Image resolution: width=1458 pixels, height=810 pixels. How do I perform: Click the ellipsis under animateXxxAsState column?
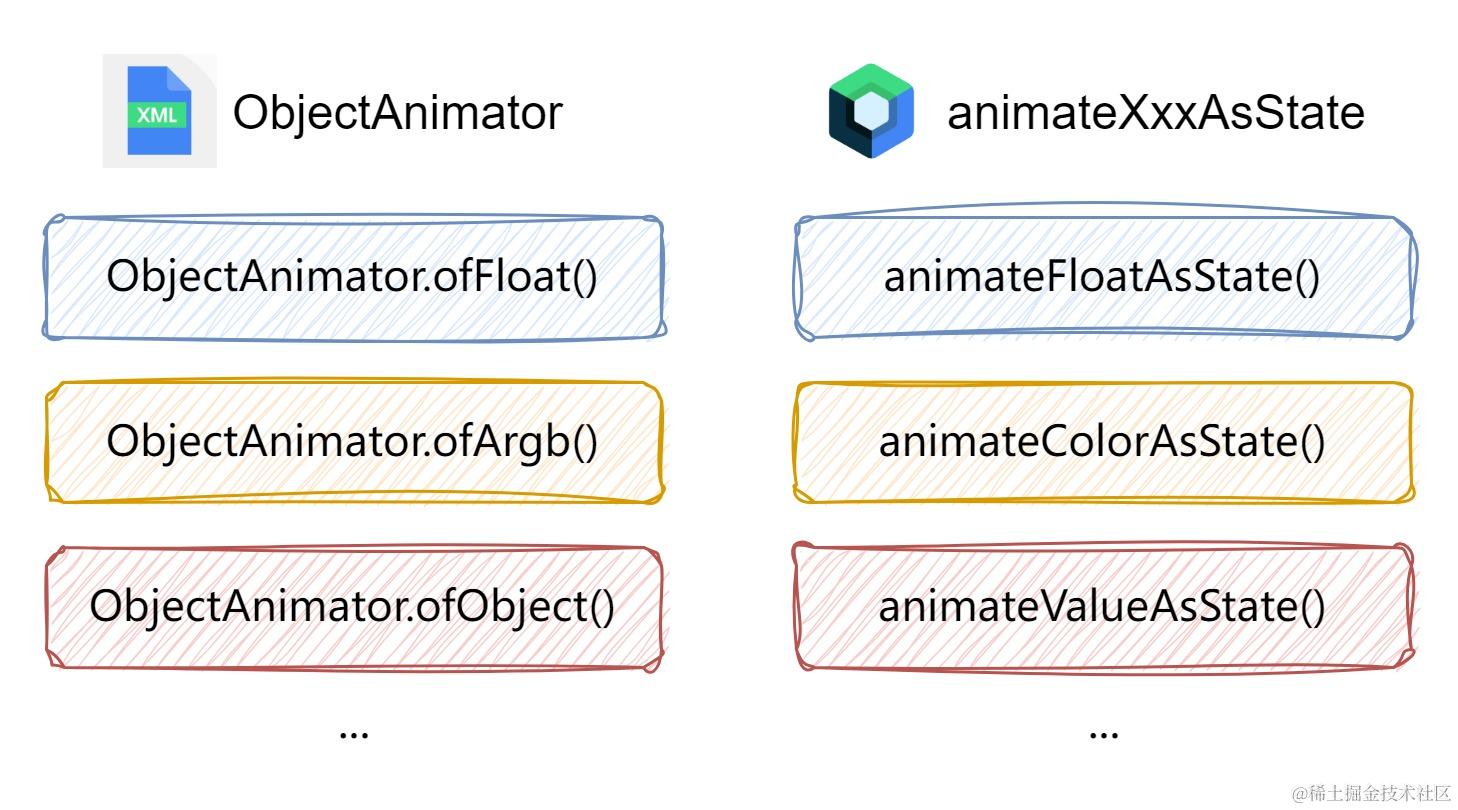point(1103,733)
